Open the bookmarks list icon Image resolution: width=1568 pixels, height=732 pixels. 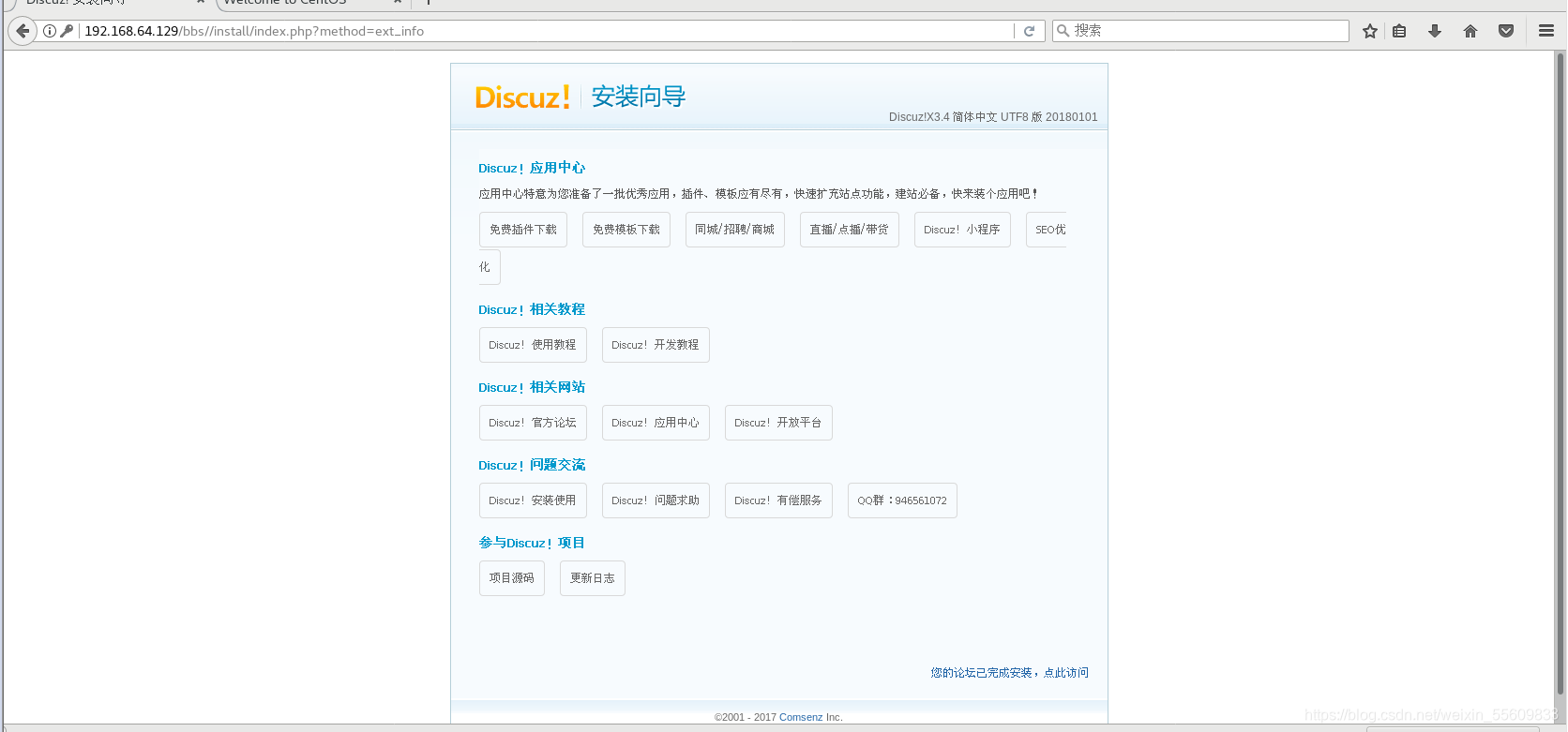coord(1399,31)
